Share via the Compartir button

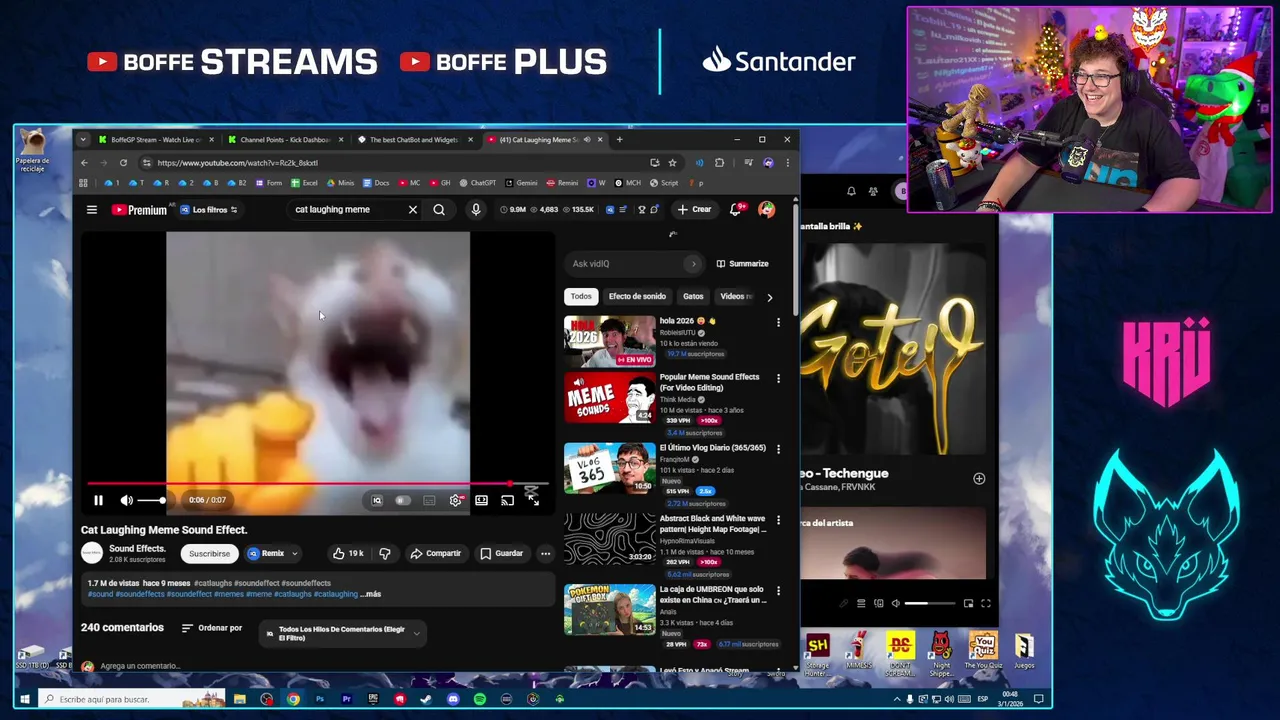[x=436, y=554]
